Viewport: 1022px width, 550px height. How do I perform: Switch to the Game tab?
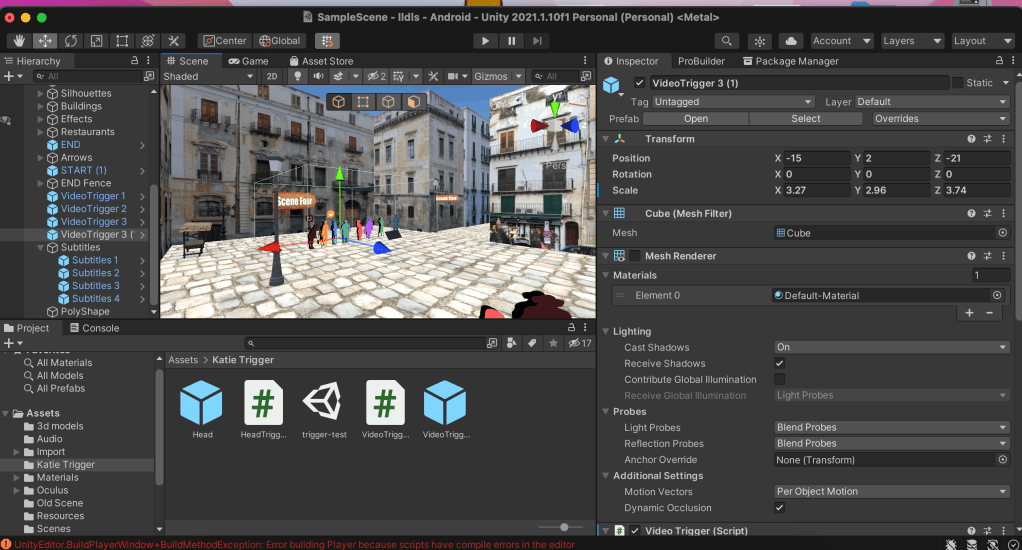[x=249, y=61]
